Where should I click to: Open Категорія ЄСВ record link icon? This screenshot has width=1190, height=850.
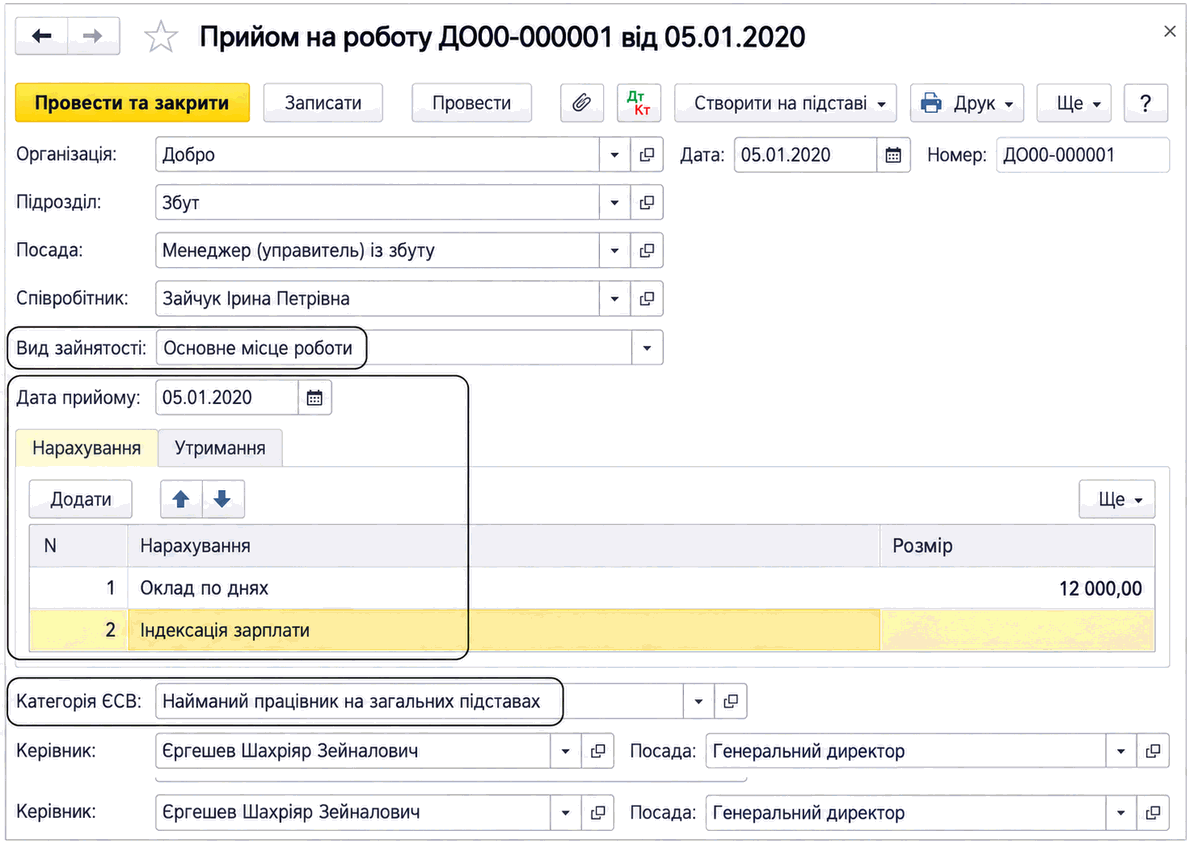pos(730,701)
